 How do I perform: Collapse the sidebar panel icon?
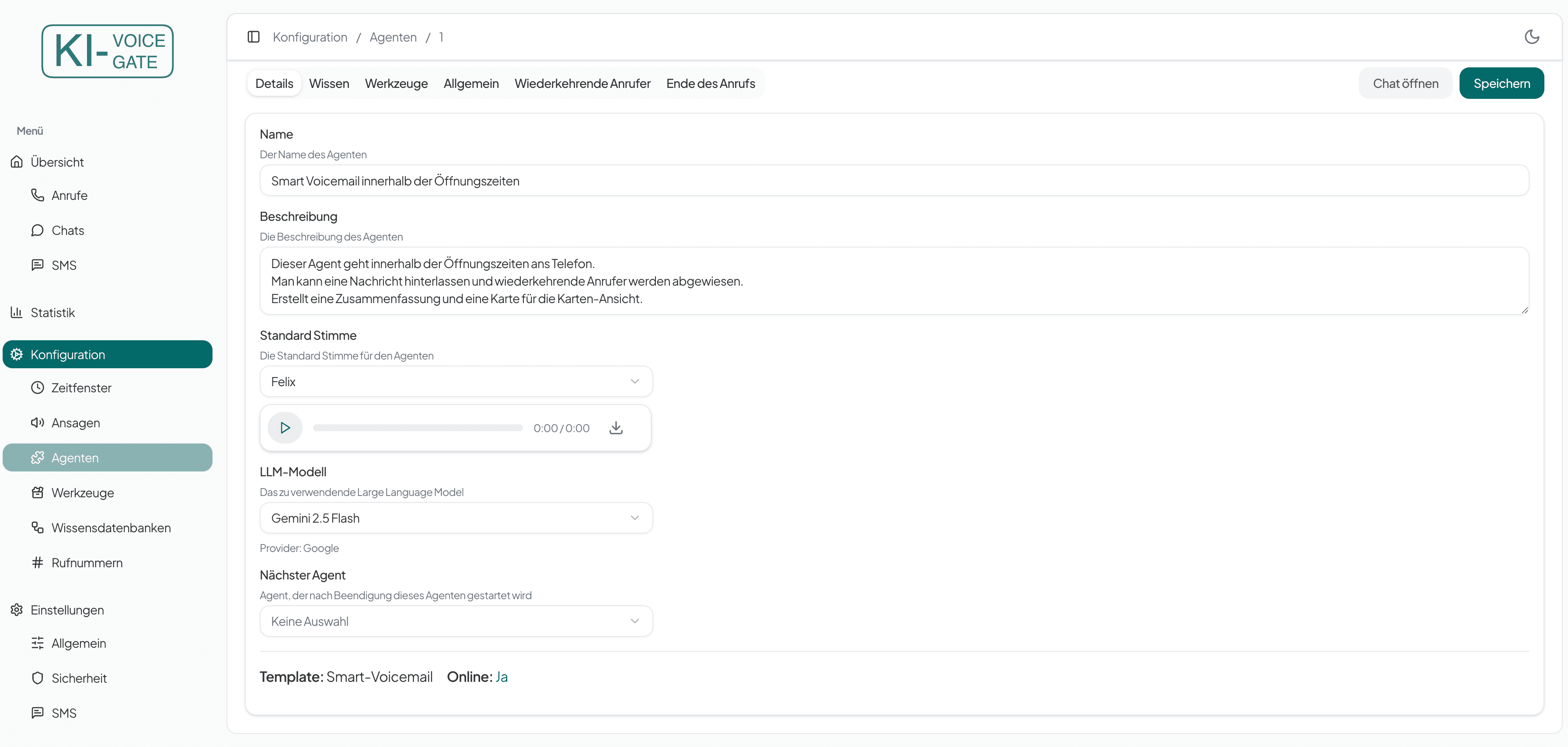254,37
